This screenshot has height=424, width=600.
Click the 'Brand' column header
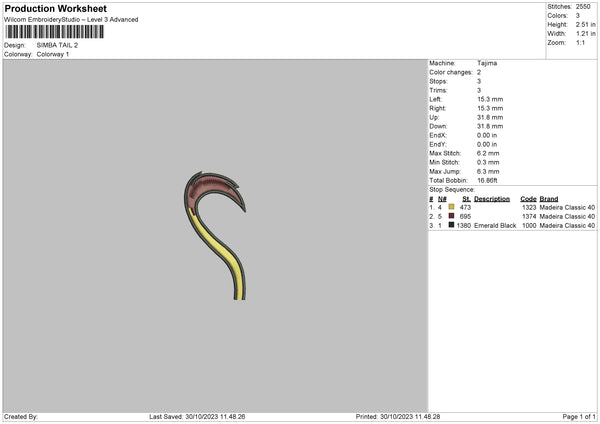click(549, 199)
